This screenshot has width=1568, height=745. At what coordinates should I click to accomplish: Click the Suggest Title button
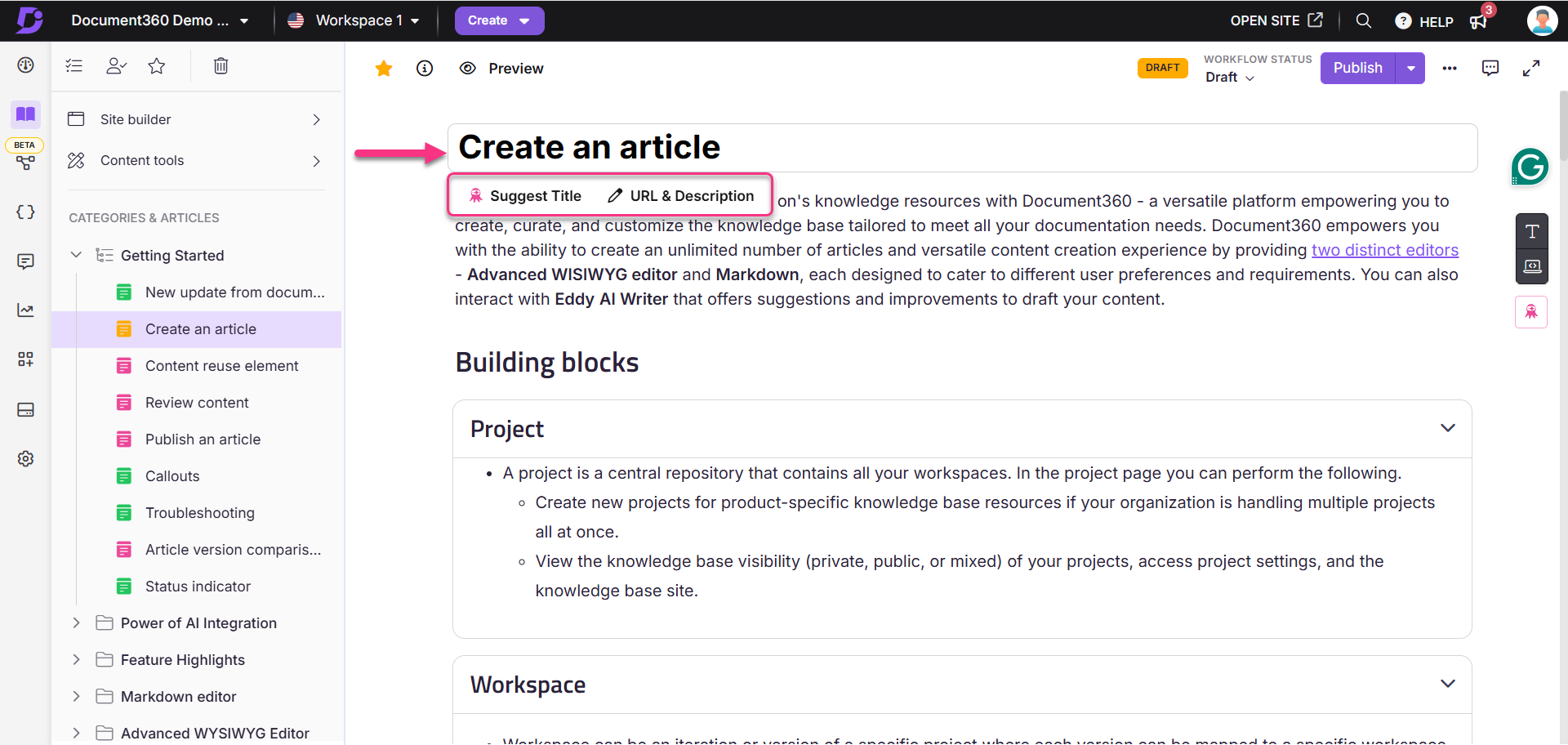click(525, 195)
